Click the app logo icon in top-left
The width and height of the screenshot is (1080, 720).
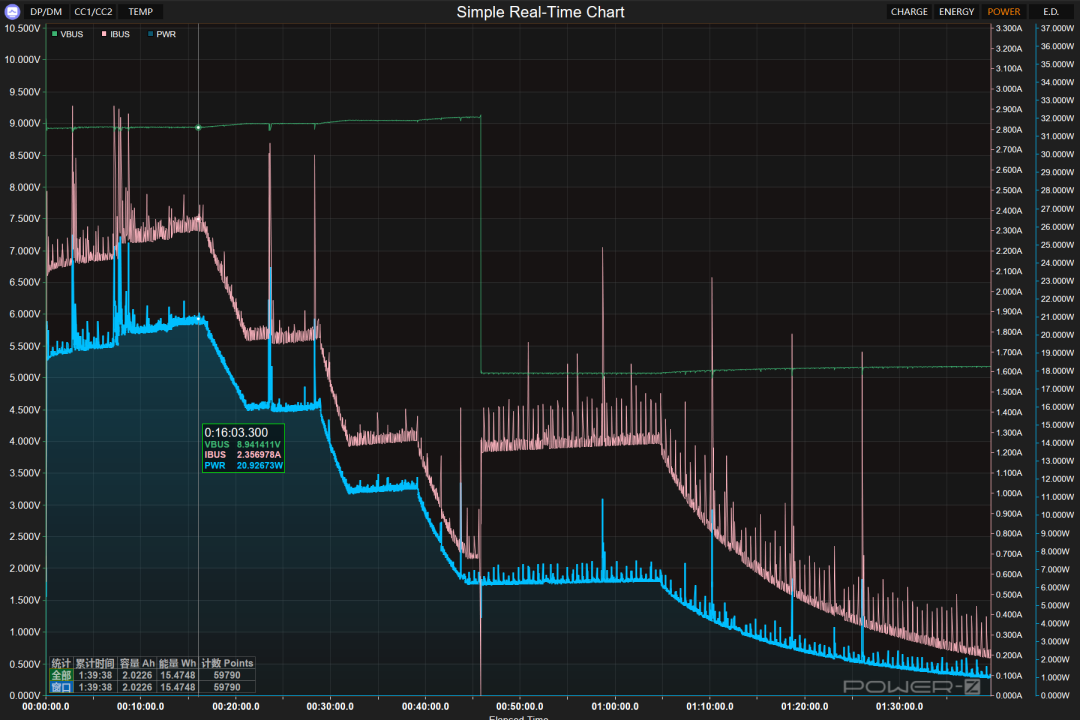pyautogui.click(x=13, y=12)
